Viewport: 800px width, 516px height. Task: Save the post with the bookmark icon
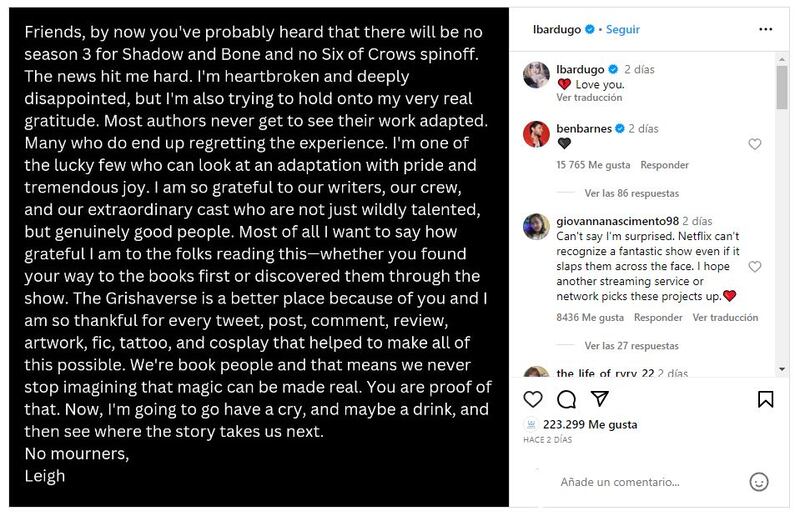[x=765, y=400]
